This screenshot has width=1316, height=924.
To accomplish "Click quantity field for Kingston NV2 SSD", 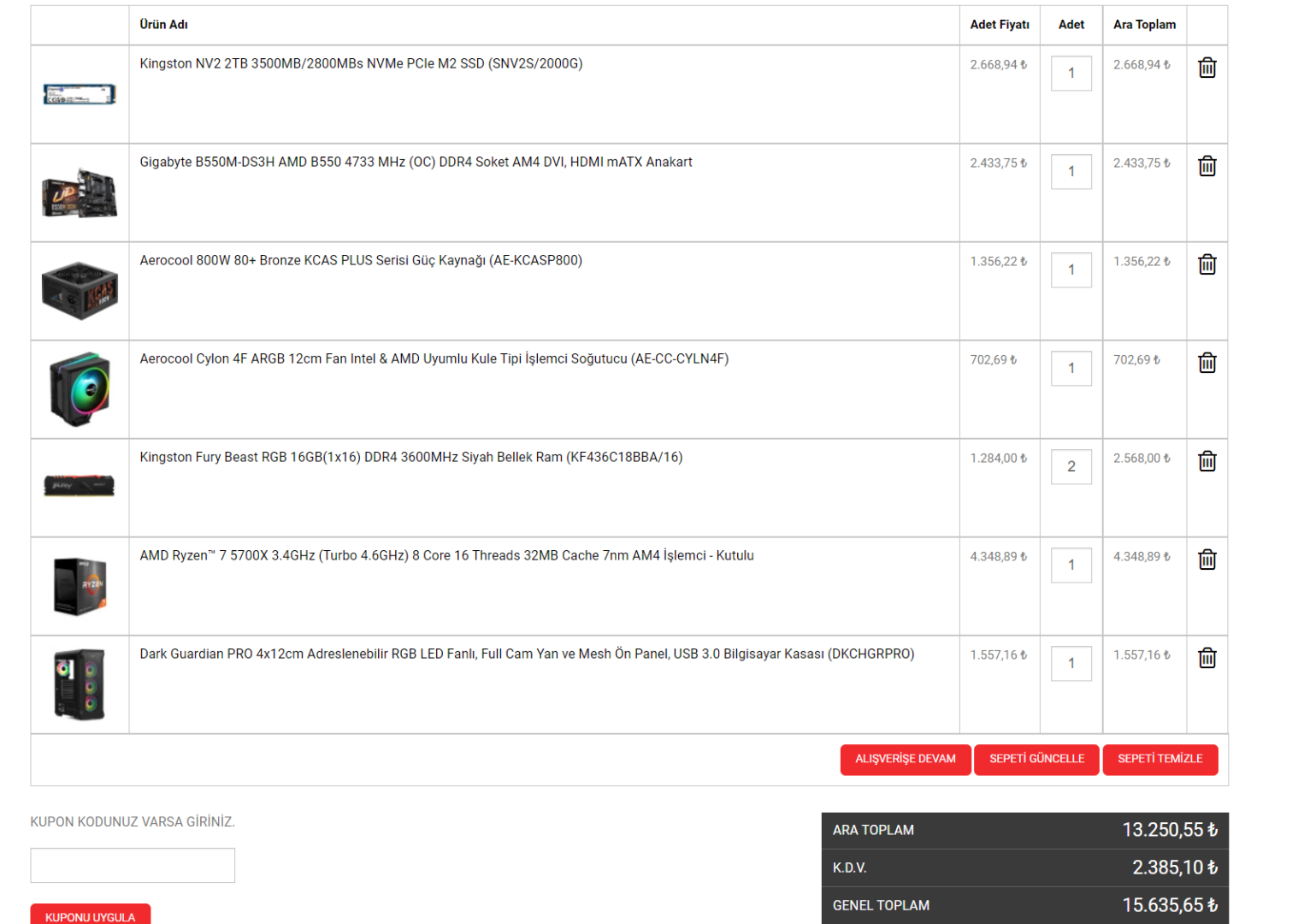I will [1071, 74].
